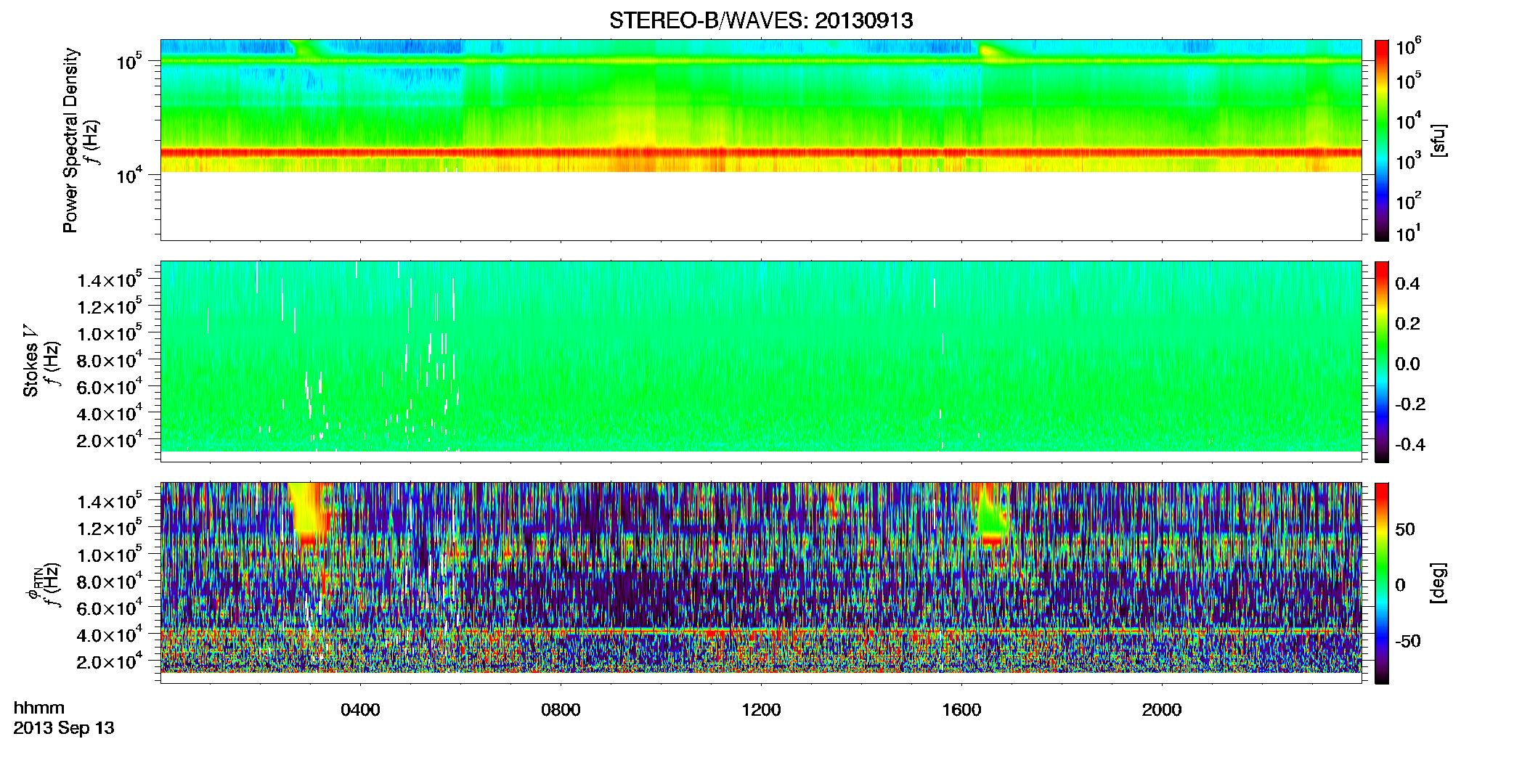This screenshot has width=1522, height=784.
Task: Click the Stokes V colorbar
Action: click(x=1381, y=362)
